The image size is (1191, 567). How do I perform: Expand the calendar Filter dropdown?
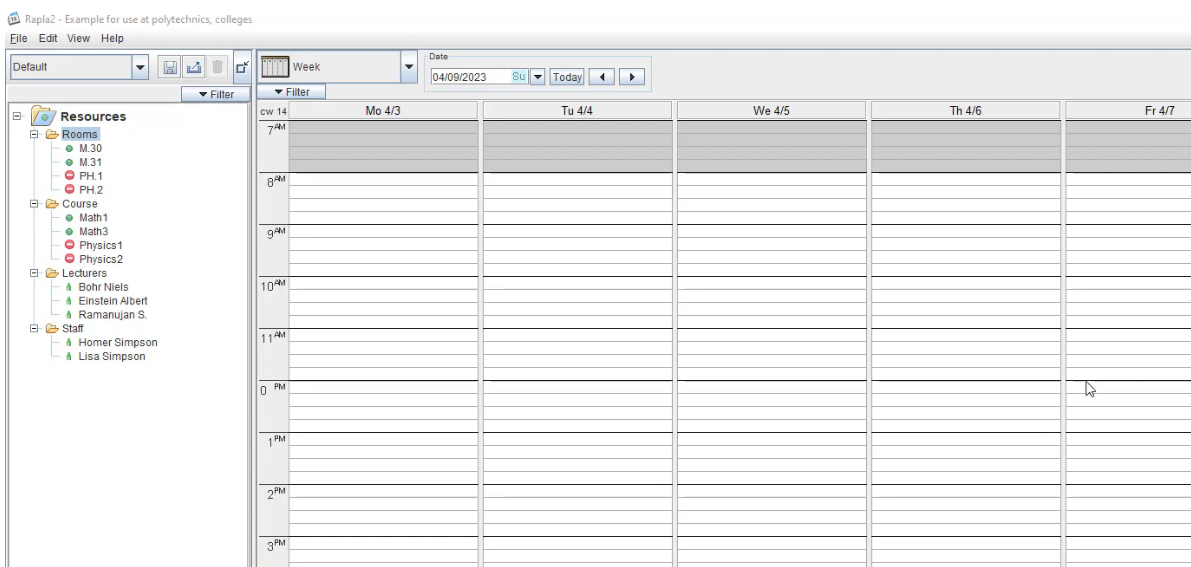292,92
